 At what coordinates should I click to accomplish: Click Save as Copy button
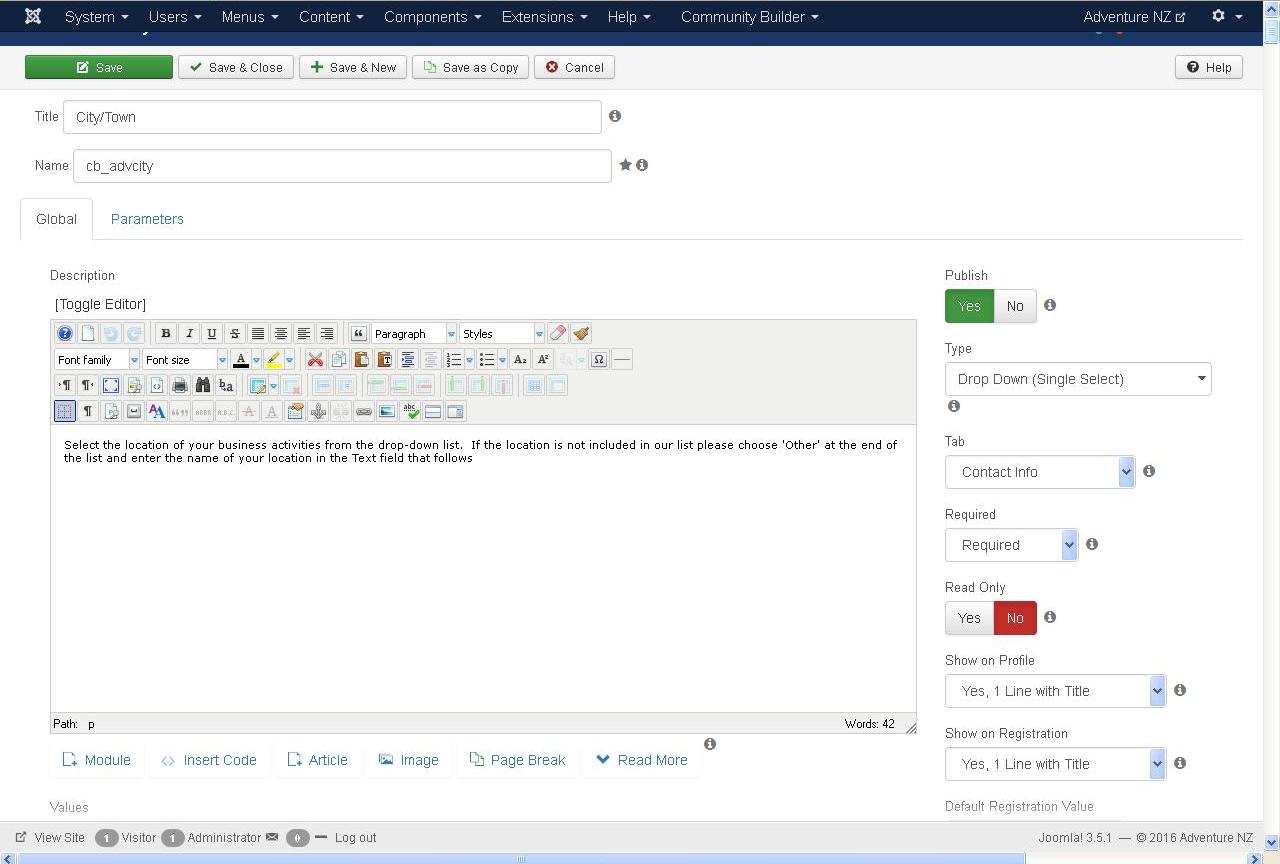(470, 67)
